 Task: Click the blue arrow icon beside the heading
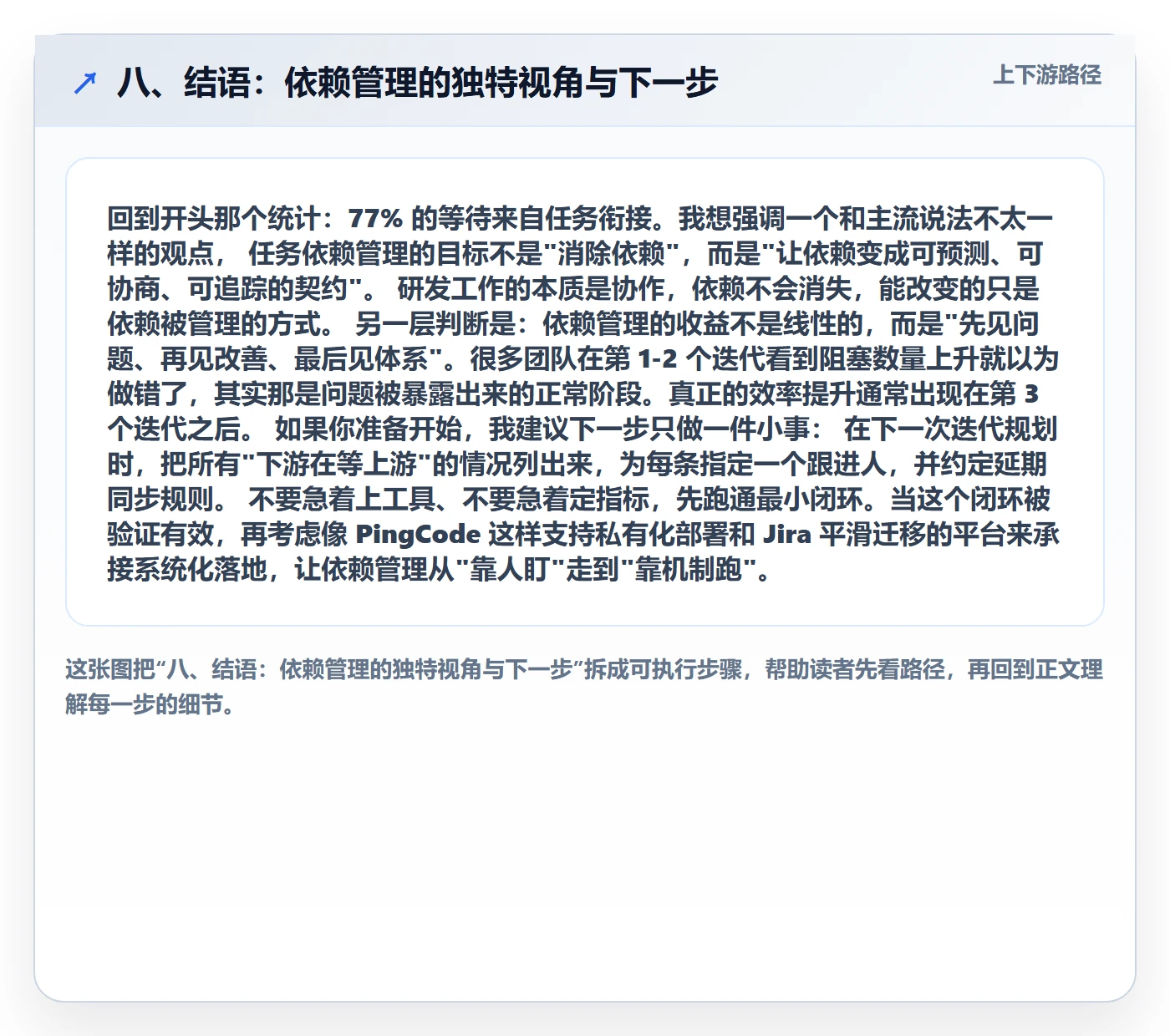pyautogui.click(x=85, y=83)
